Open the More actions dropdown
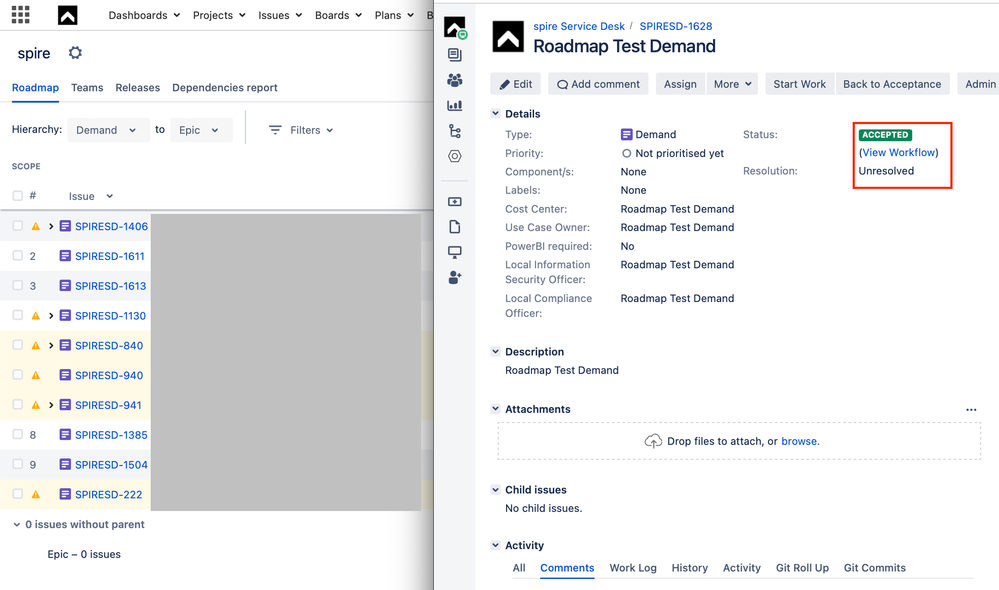 point(732,84)
